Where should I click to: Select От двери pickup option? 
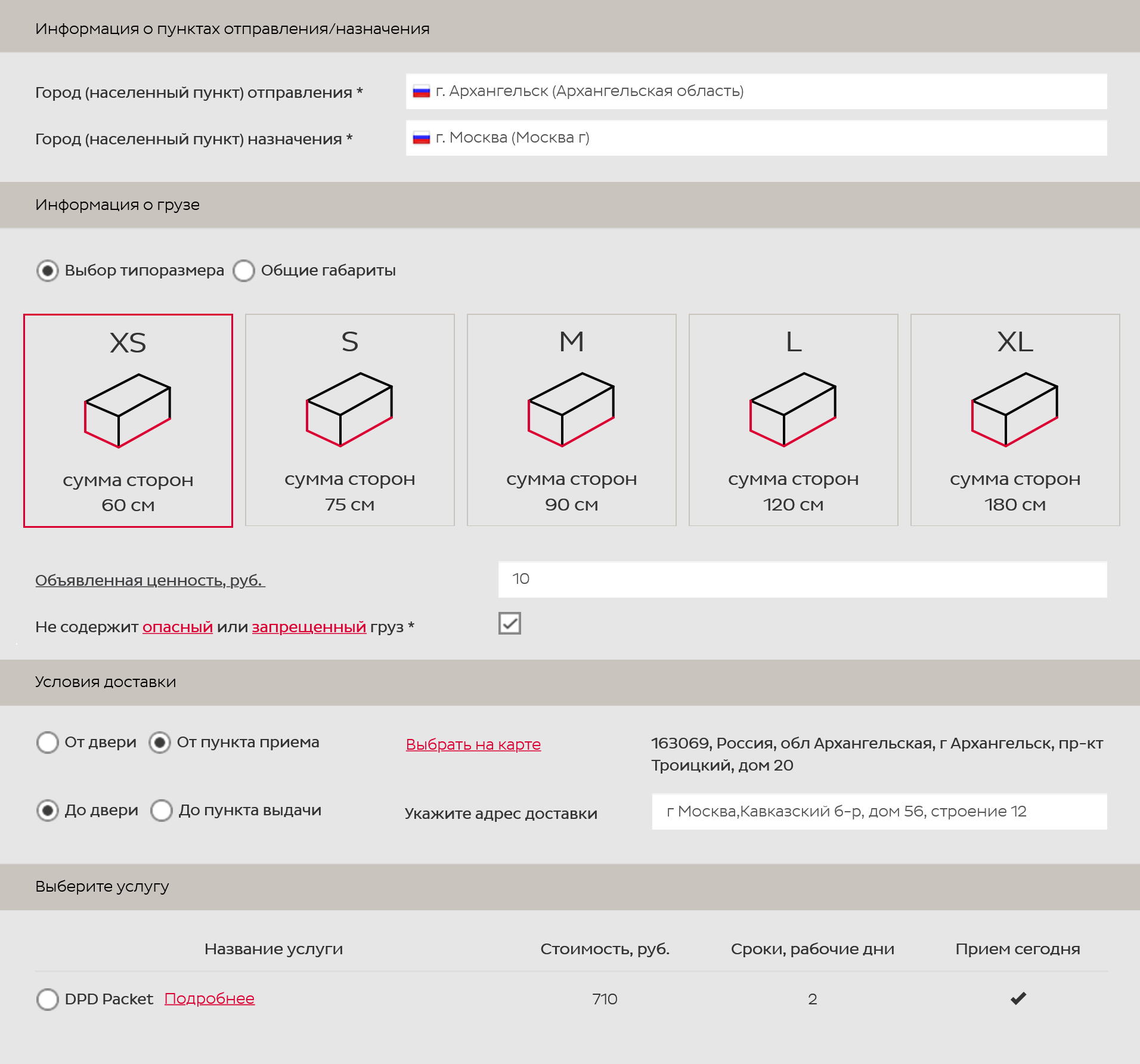click(48, 743)
